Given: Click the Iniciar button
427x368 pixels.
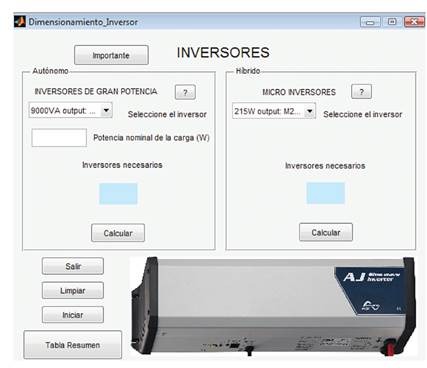Looking at the screenshot, I should pos(73,315).
